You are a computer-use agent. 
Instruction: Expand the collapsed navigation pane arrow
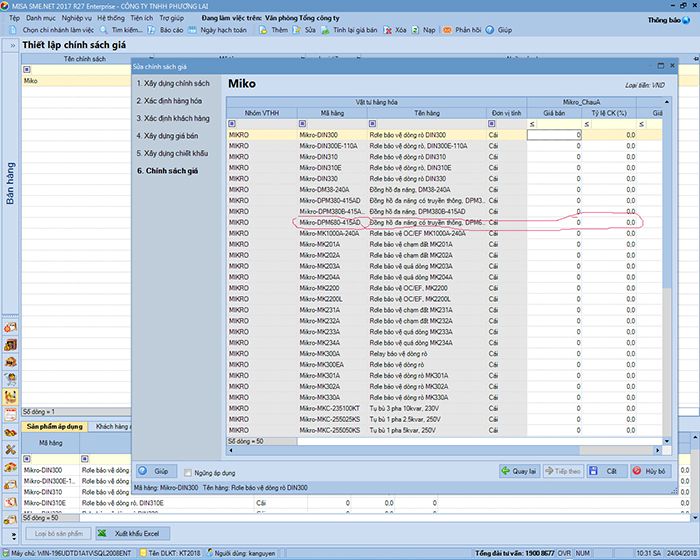click(x=12, y=46)
